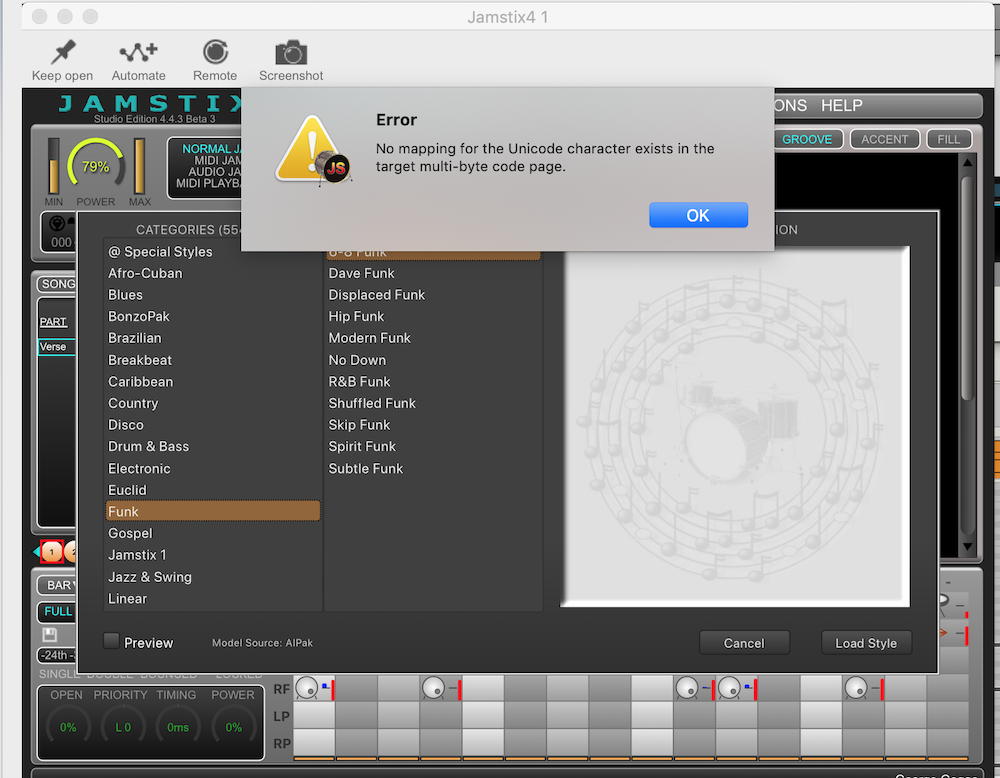1000x778 pixels.
Task: Select the first kick drum in RF row
Action: click(307, 687)
